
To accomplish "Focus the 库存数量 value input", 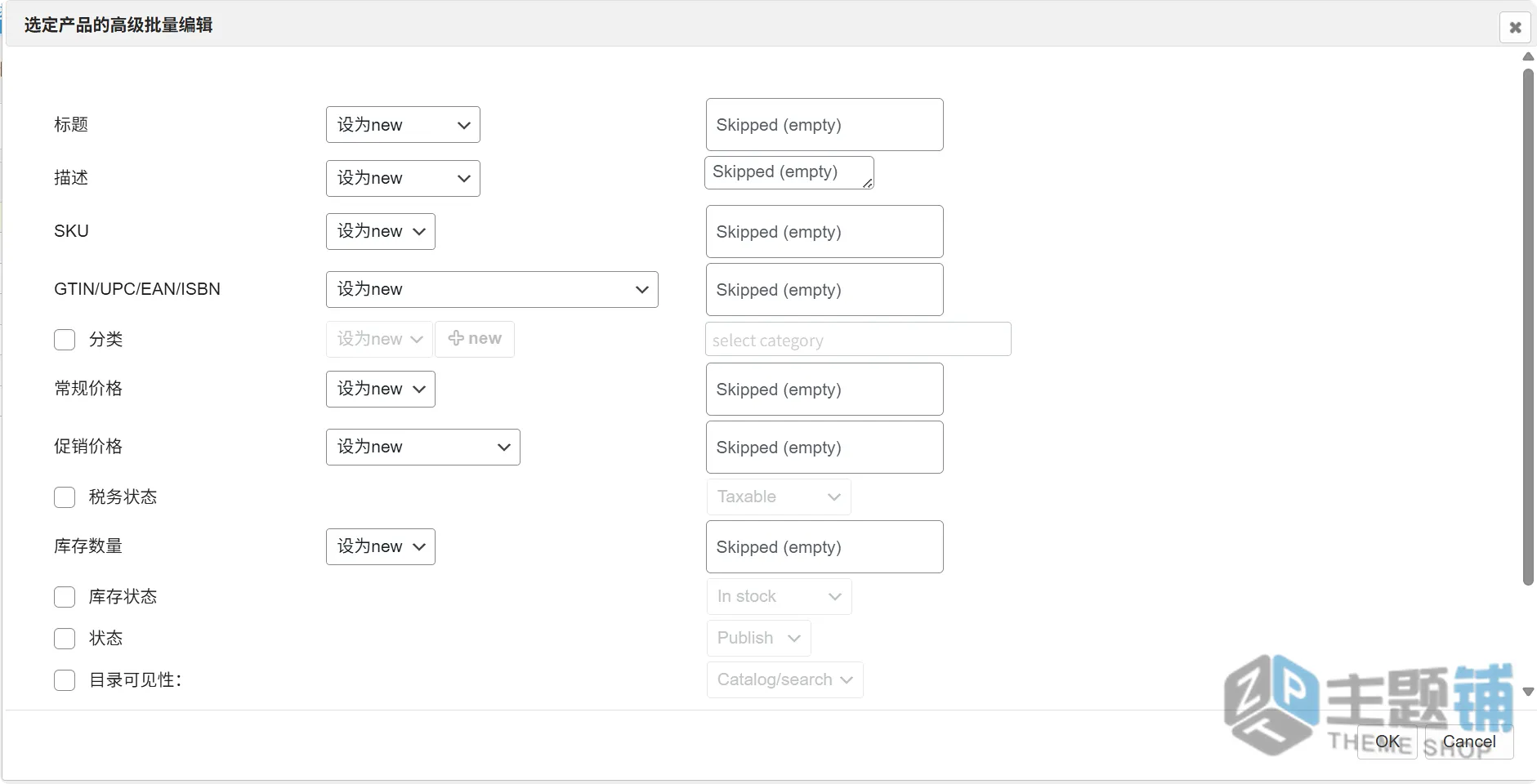I will 824,547.
